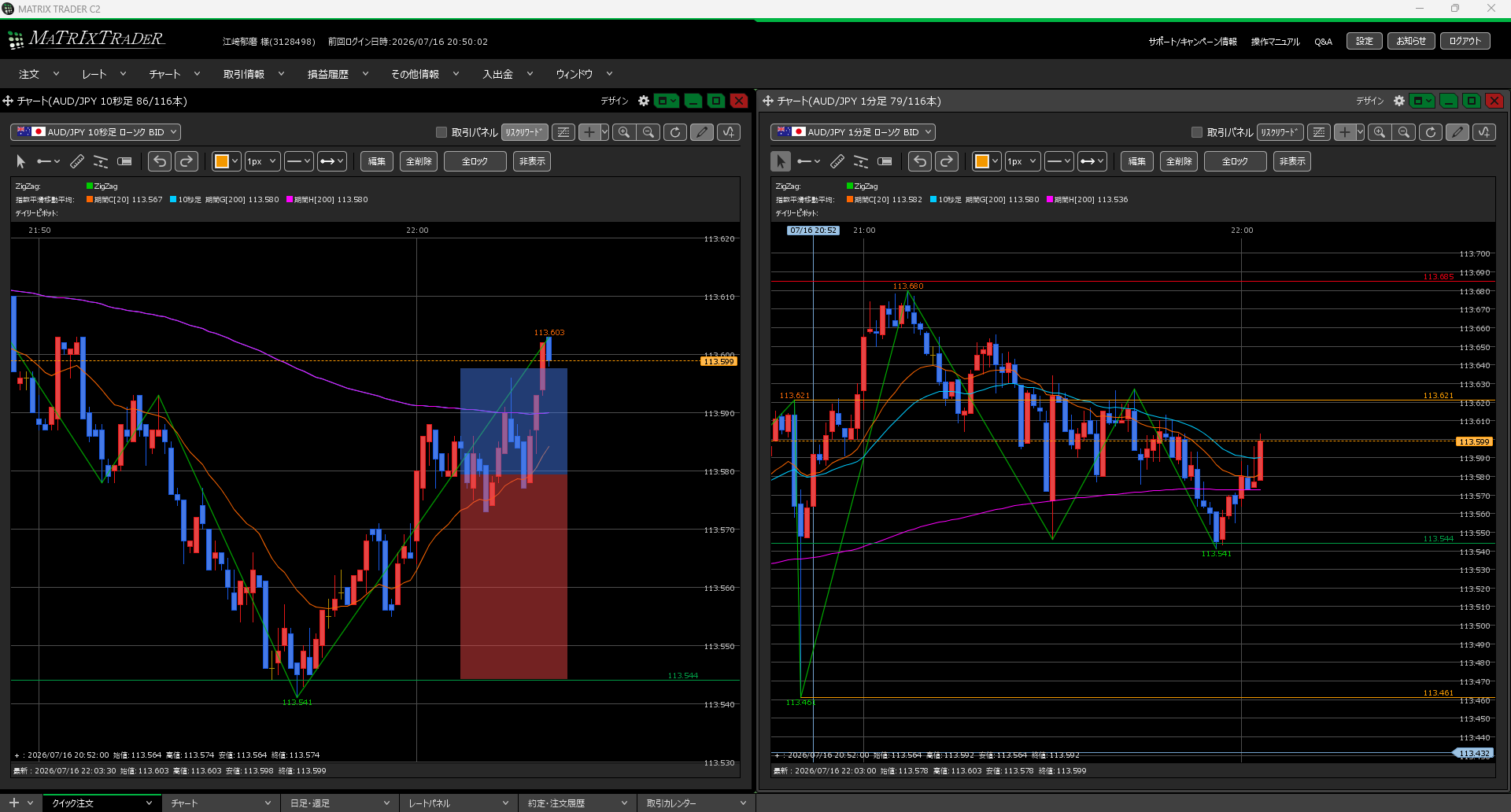Open line style dropdown in 10秒足 chart
This screenshot has width=1511, height=812.
pos(298,161)
